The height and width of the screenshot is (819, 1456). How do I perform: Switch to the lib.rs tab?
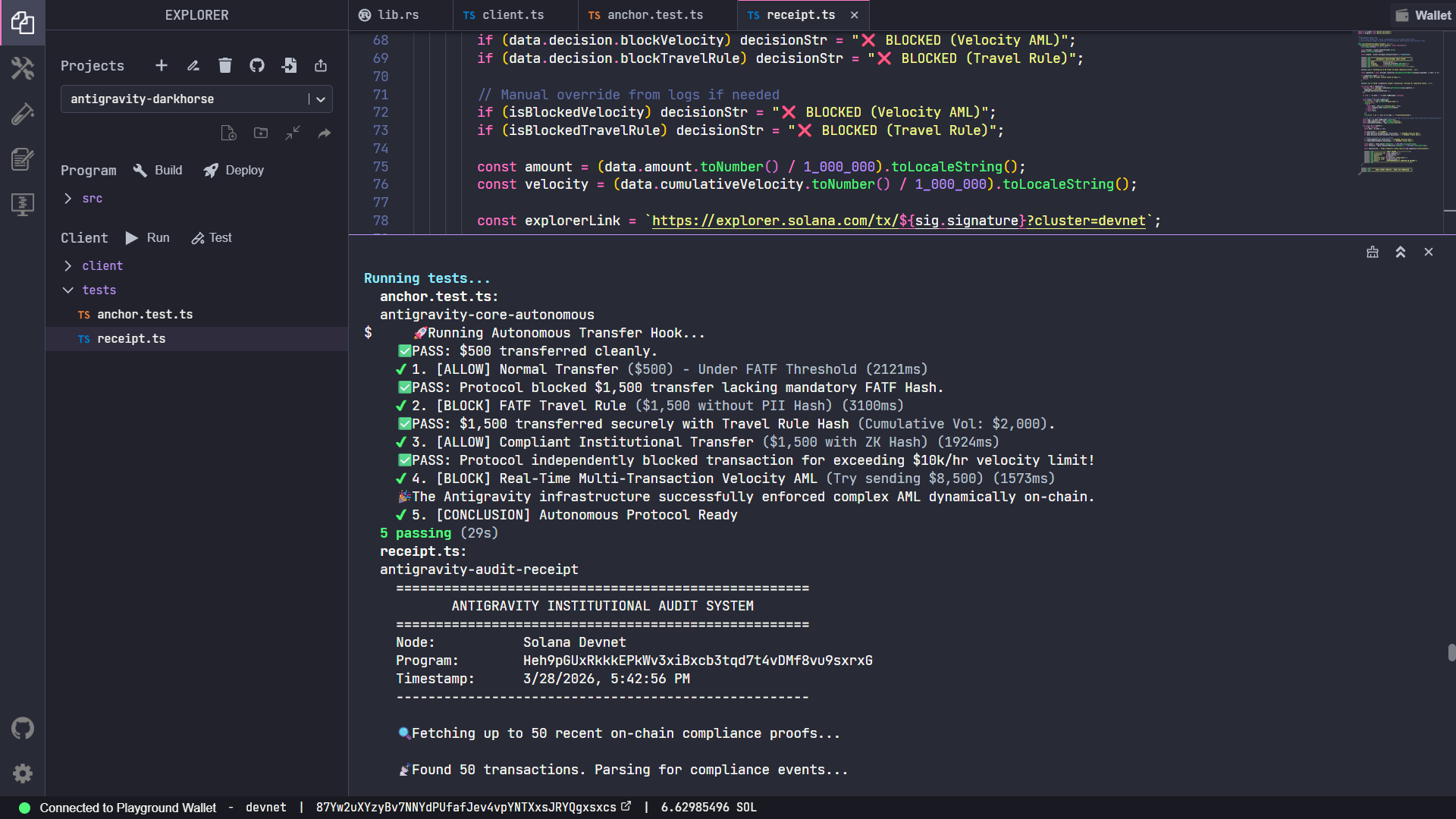click(398, 15)
